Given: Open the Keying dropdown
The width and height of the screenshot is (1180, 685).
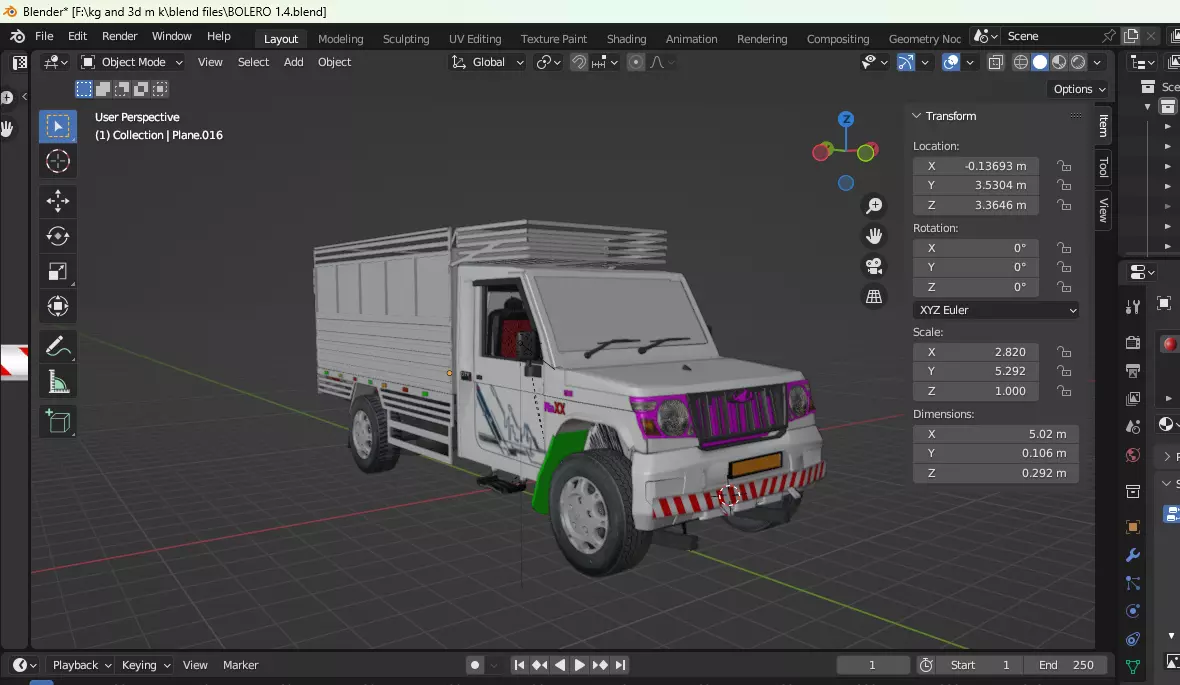Looking at the screenshot, I should (146, 665).
